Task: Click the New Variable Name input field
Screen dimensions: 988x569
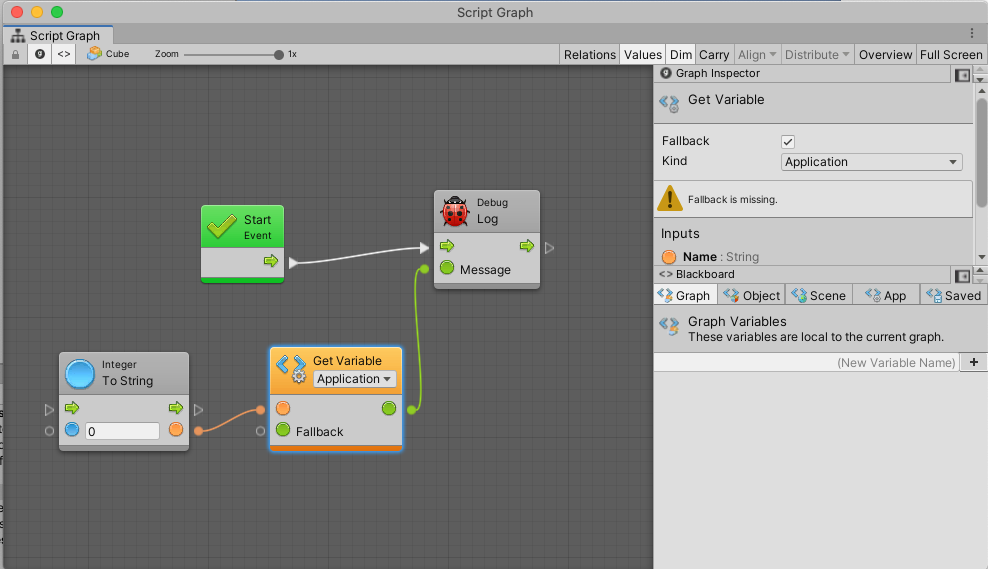Action: (806, 362)
